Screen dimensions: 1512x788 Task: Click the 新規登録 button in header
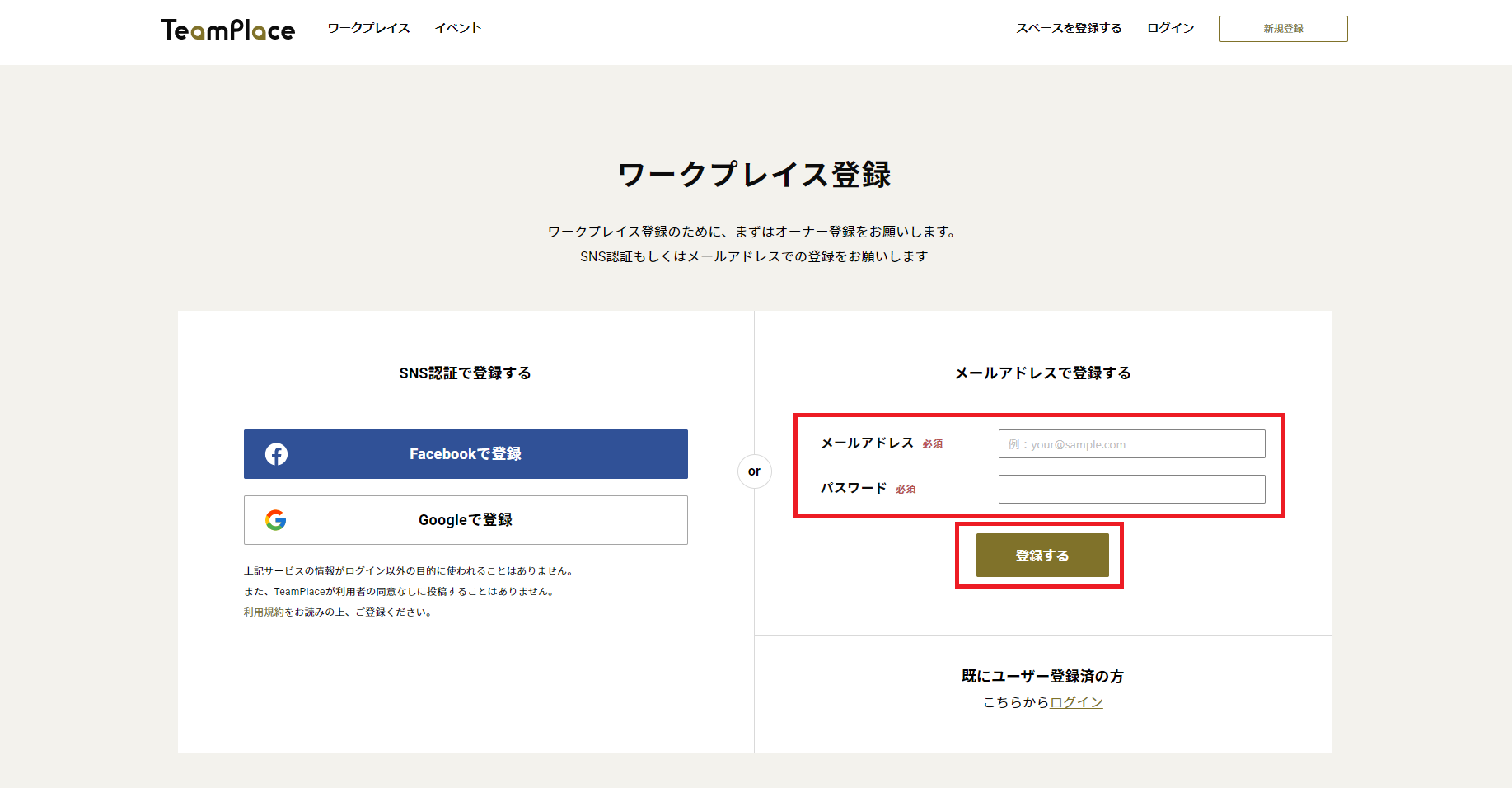(x=1284, y=29)
